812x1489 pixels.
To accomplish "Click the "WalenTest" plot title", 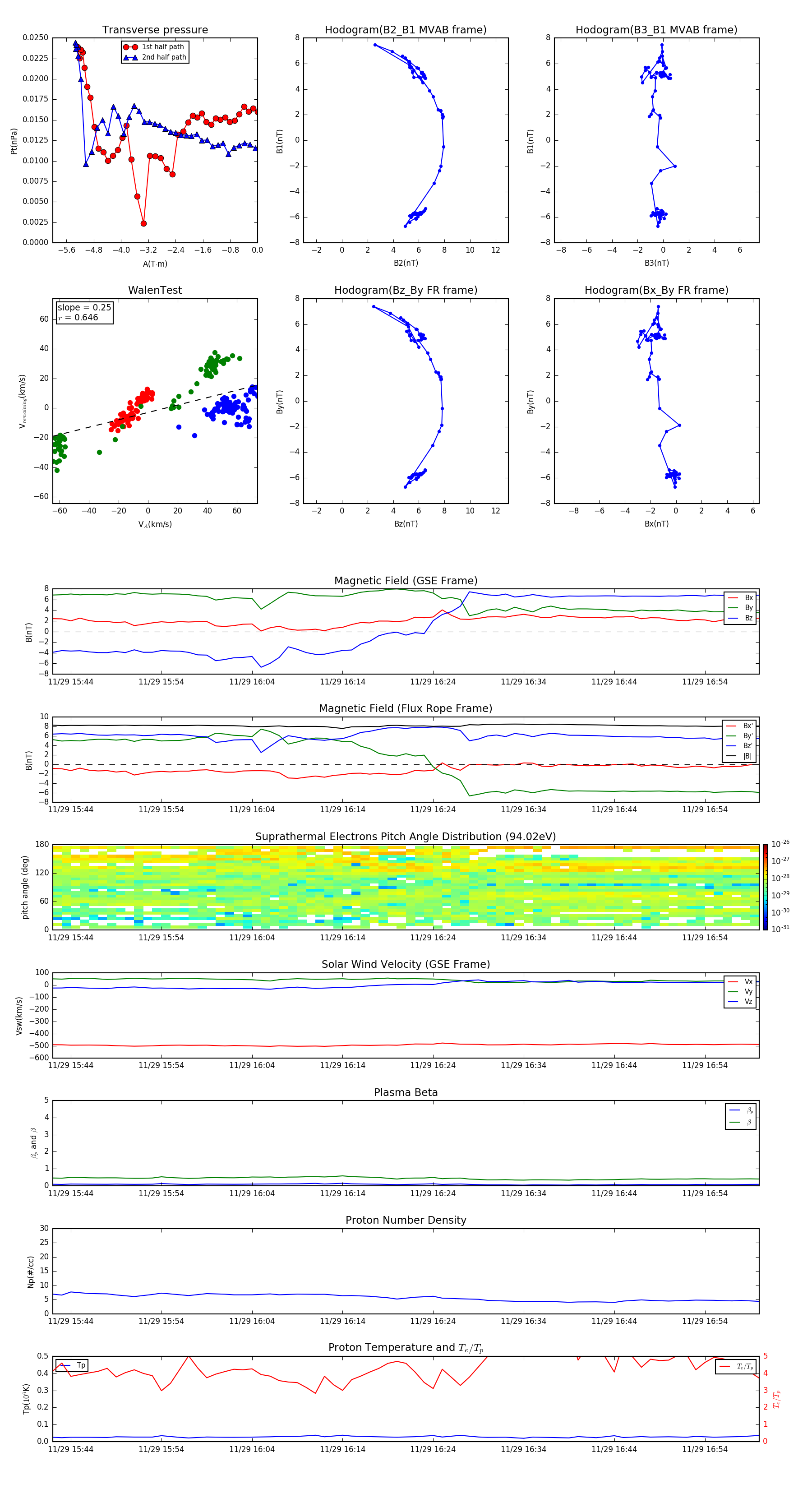I will [155, 290].
